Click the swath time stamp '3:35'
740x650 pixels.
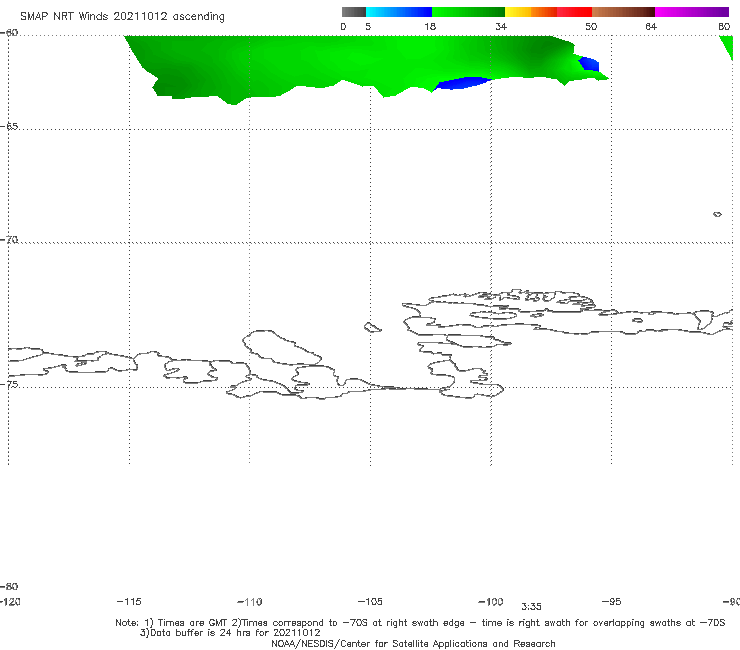coord(531,607)
